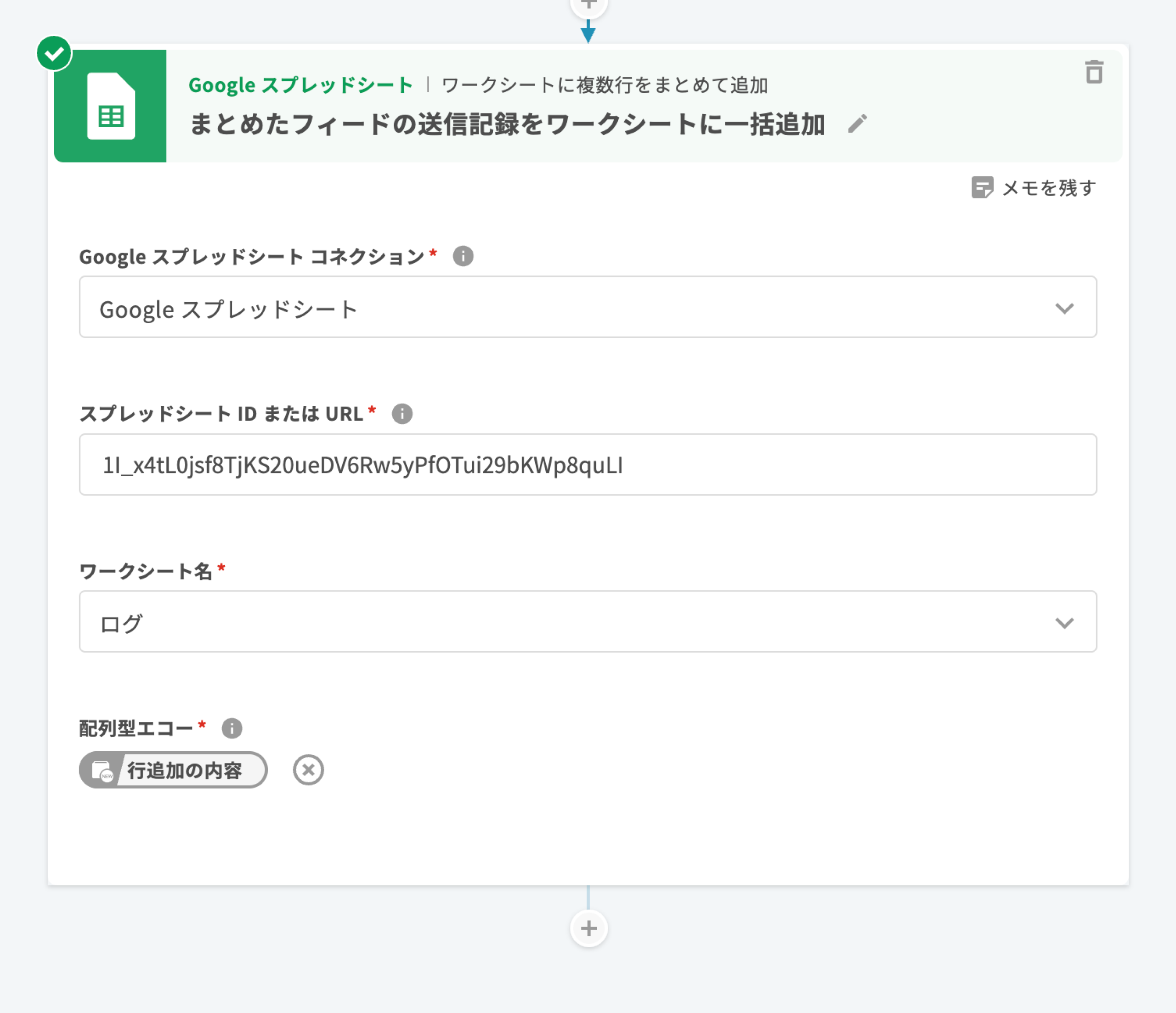The width and height of the screenshot is (1176, 1013).
Task: Add a step with the top plus button
Action: [588, 6]
